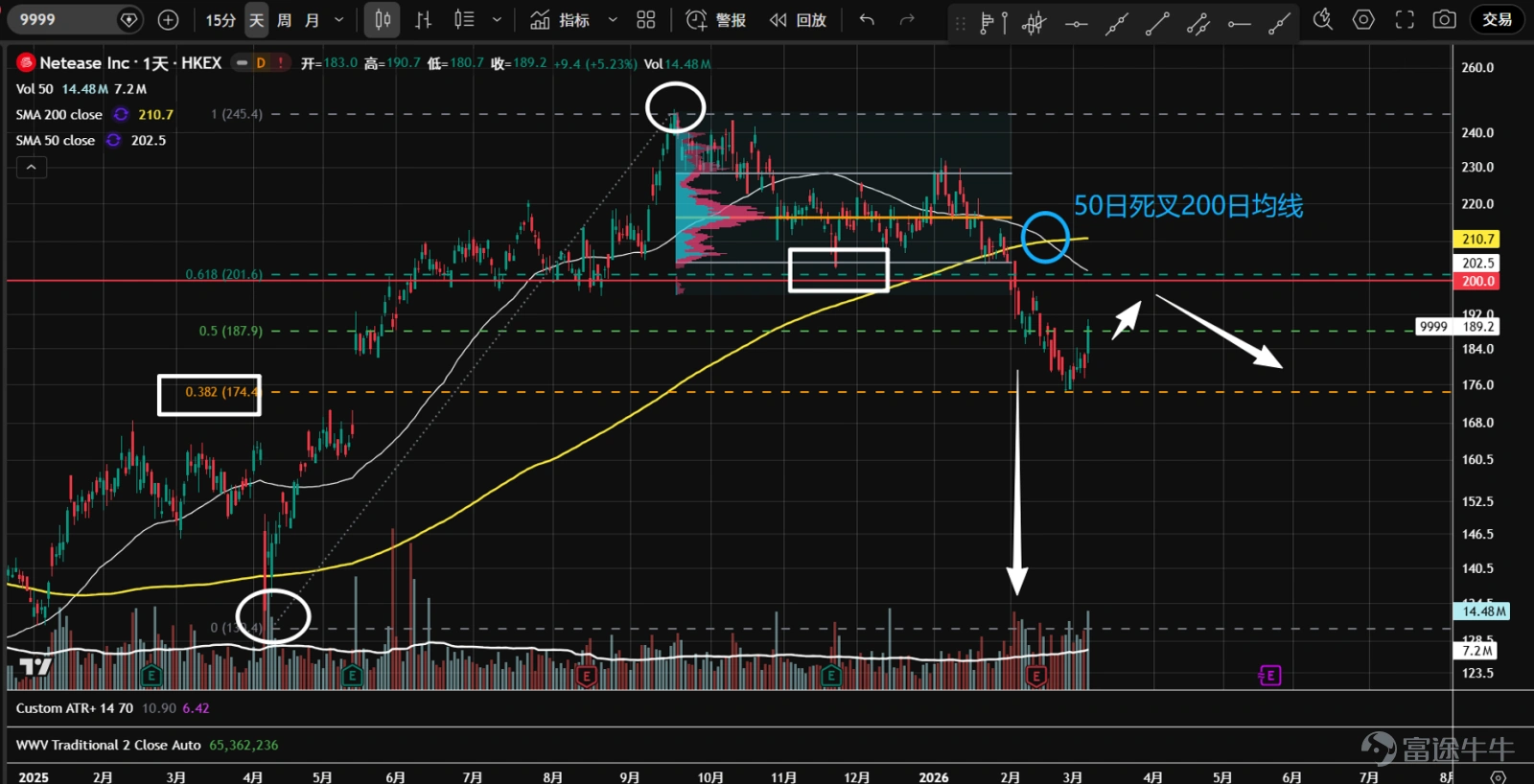Switch to the 15分 timeframe

pos(221,20)
